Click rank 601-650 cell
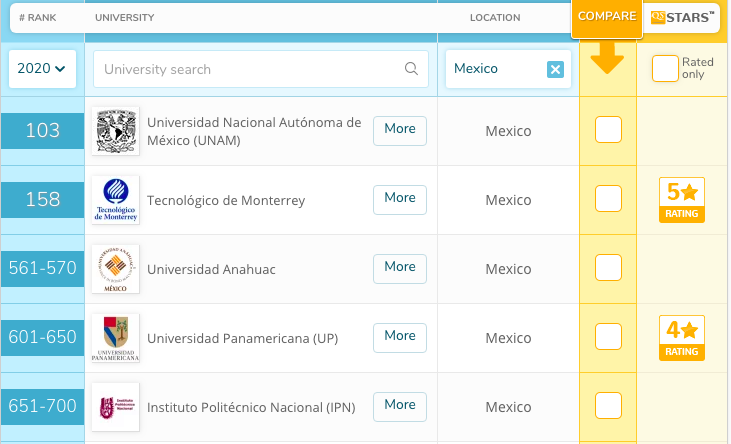This screenshot has width=731, height=444. pos(42,338)
